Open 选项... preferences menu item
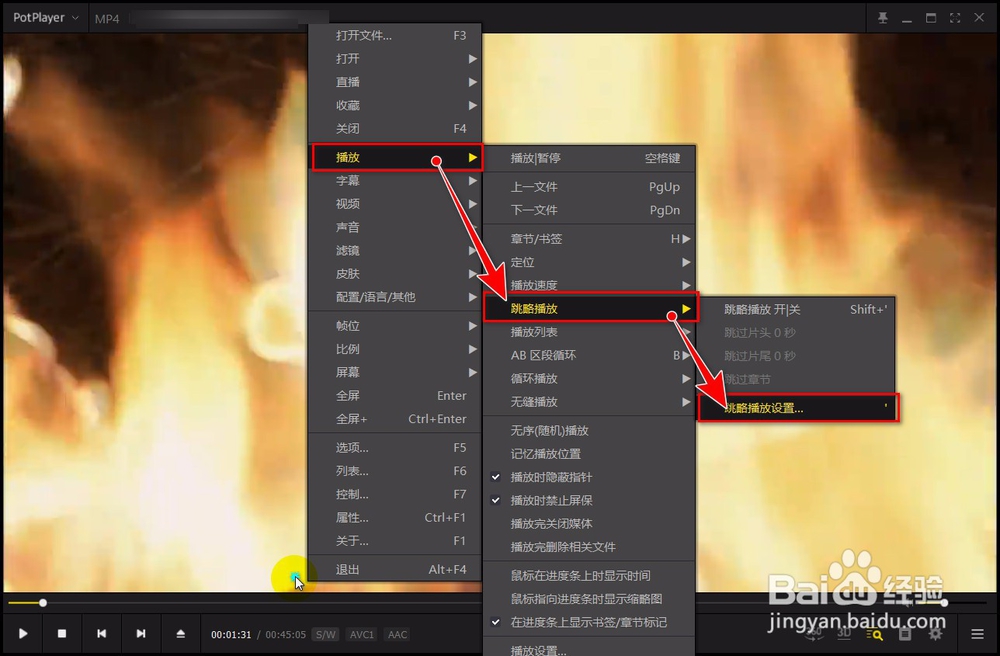The height and width of the screenshot is (656, 1000). pyautogui.click(x=395, y=448)
